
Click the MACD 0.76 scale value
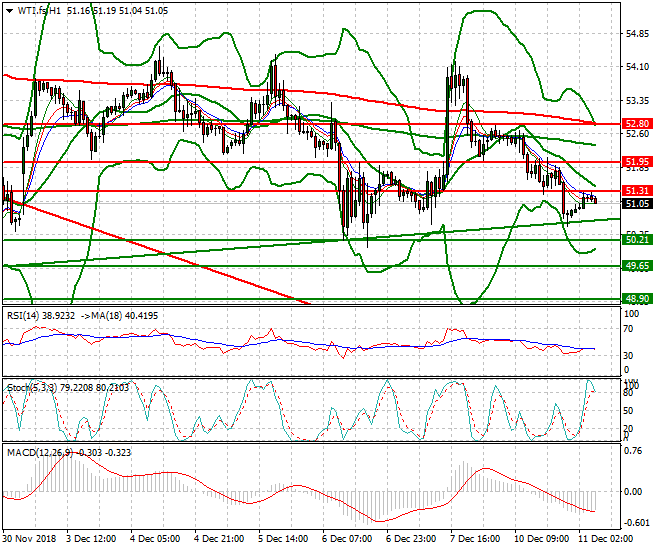coord(634,451)
